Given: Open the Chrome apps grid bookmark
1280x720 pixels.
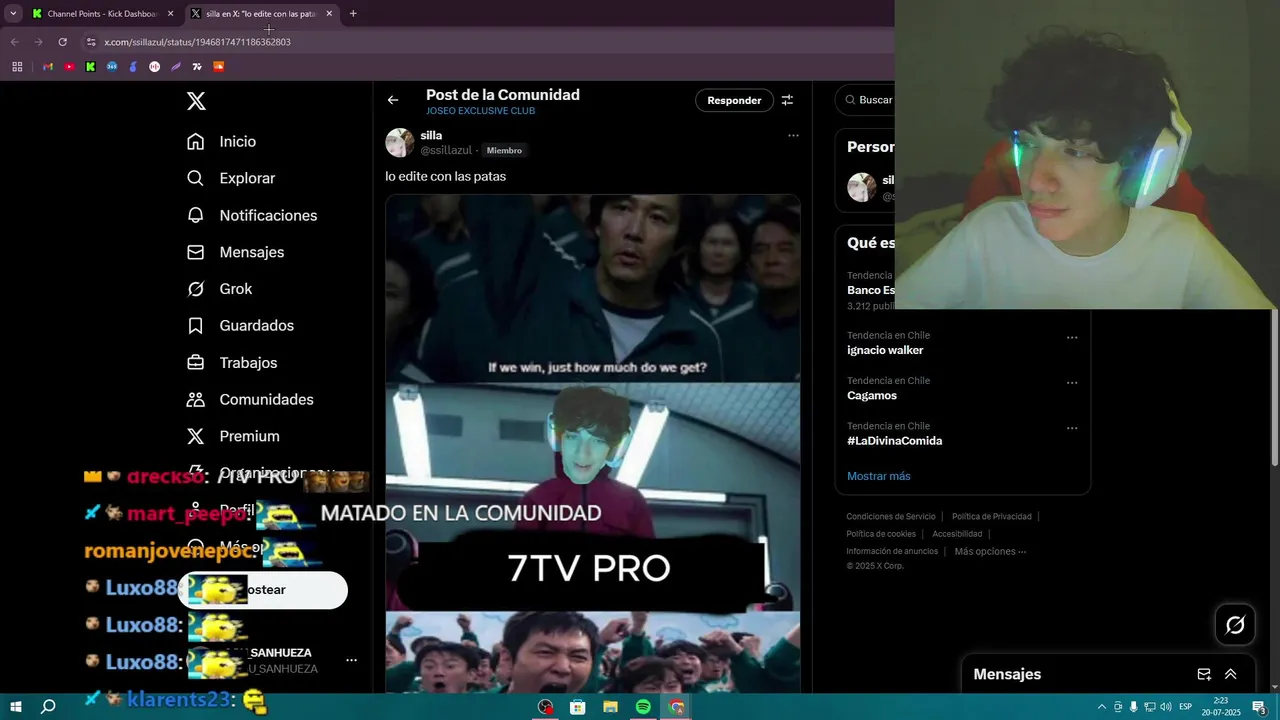Looking at the screenshot, I should [17, 67].
